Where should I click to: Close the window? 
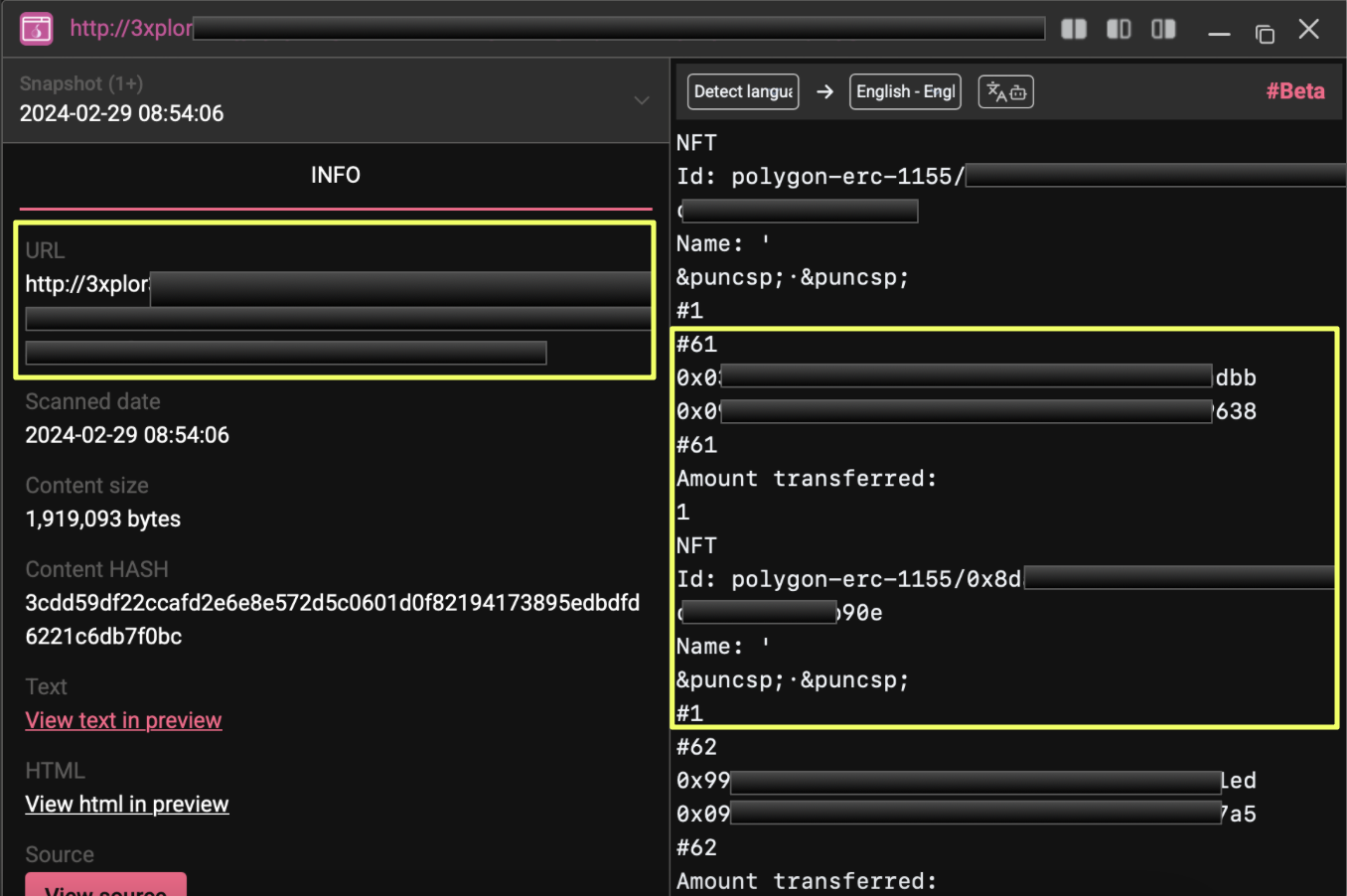(x=1309, y=30)
